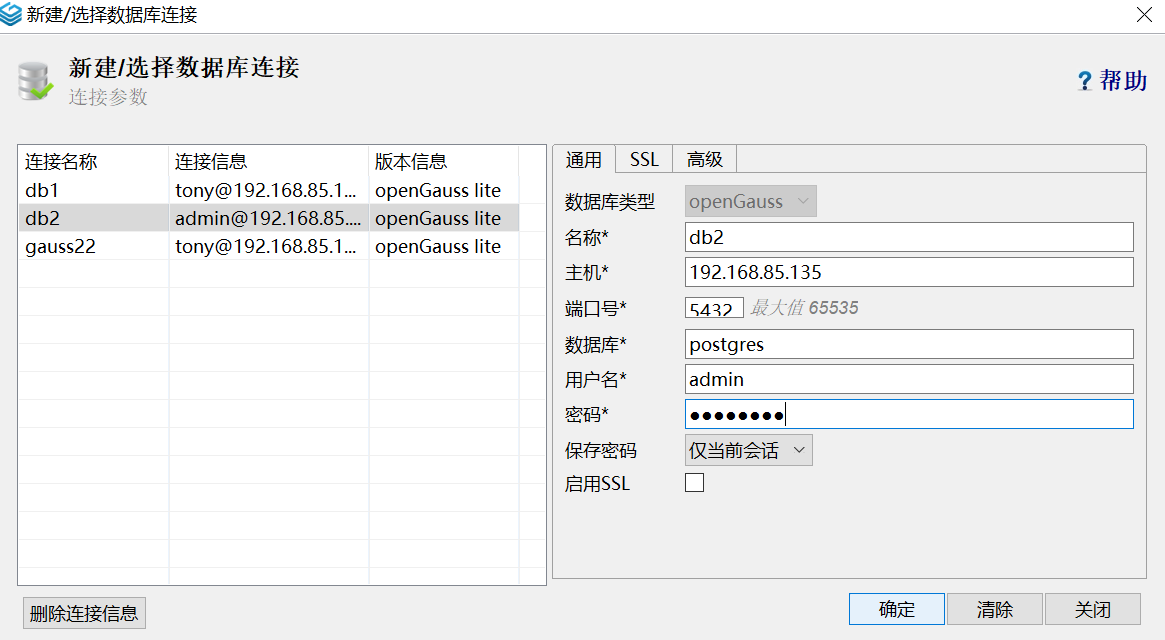The width and height of the screenshot is (1165, 640).
Task: Enable the 启用SSL checkbox
Action: click(x=694, y=483)
